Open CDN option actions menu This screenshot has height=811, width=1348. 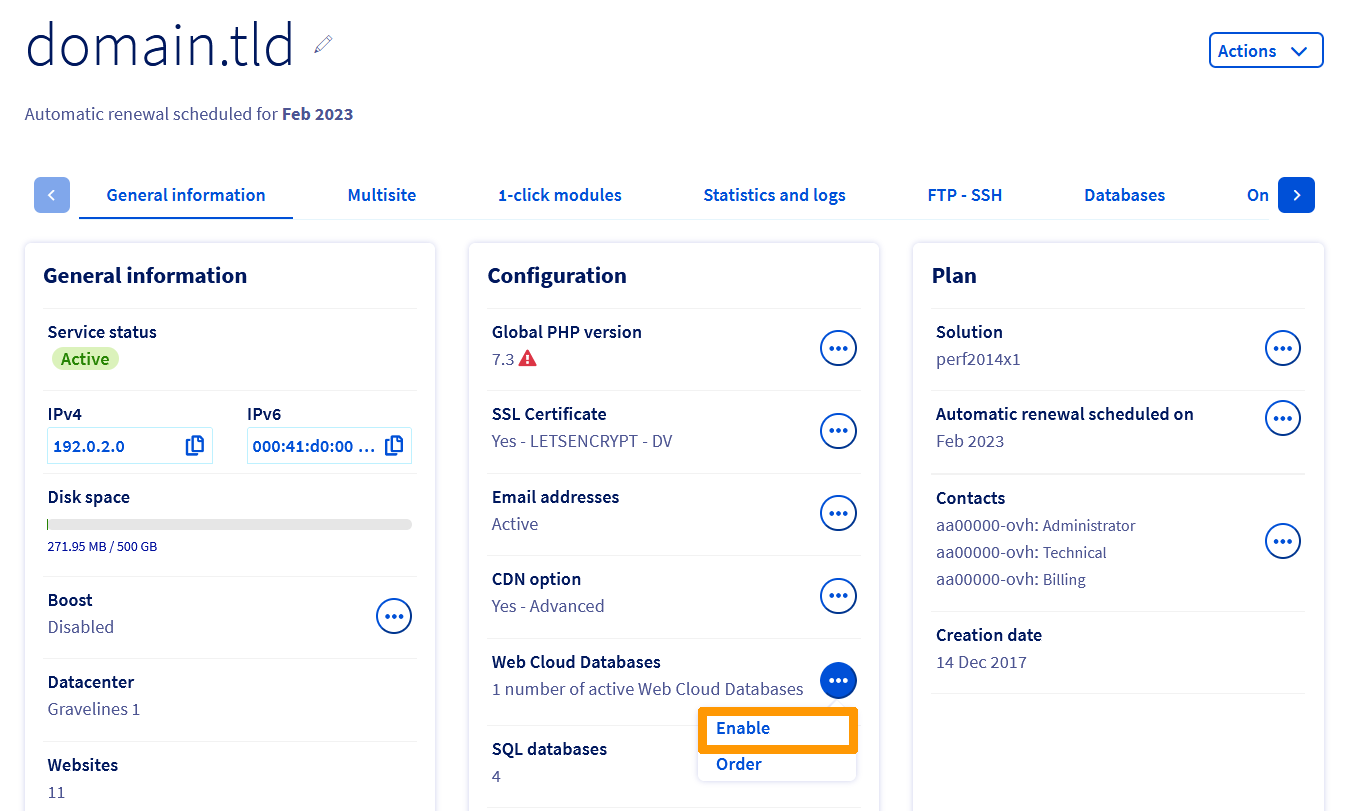[838, 596]
